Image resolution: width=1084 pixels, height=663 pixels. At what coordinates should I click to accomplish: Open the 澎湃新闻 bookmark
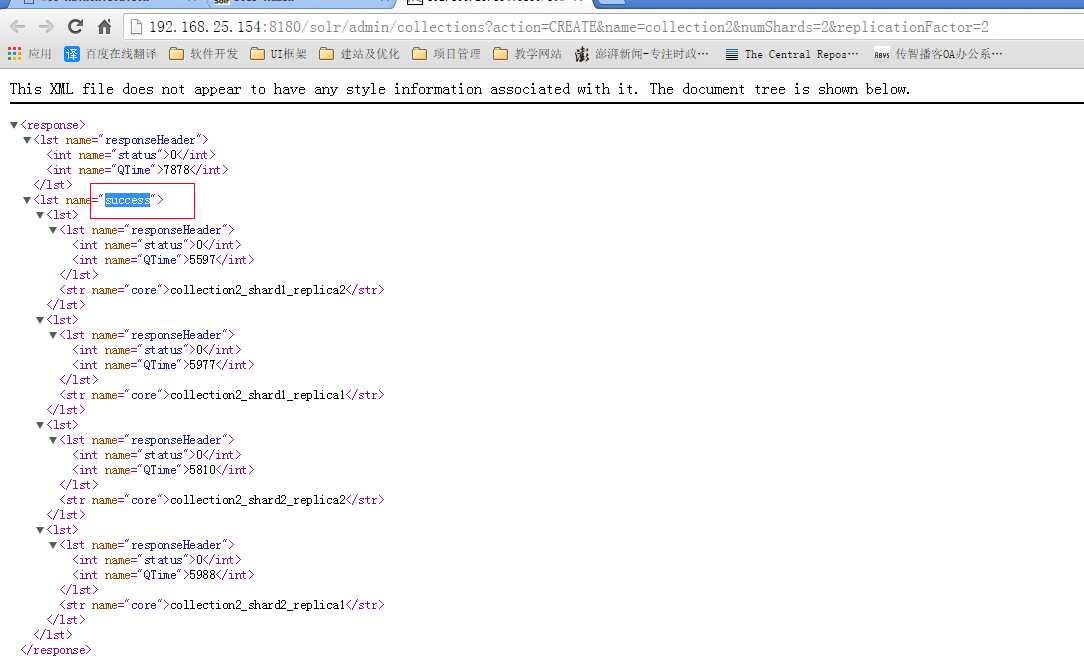(642, 54)
